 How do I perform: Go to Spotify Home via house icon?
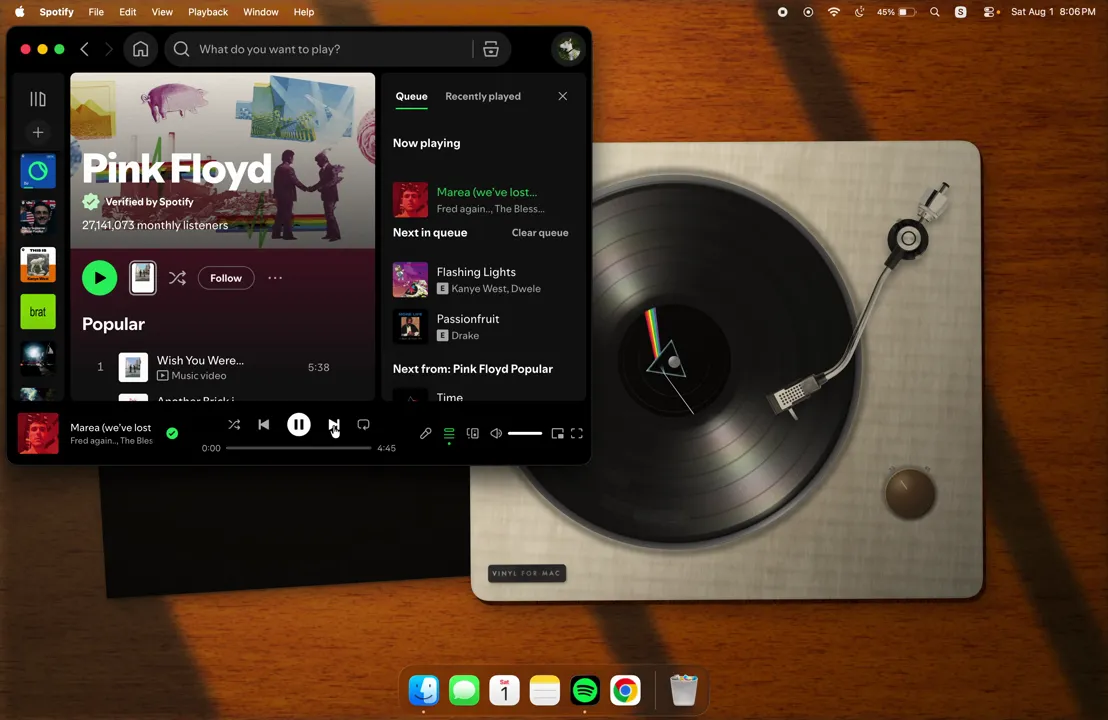tap(141, 49)
